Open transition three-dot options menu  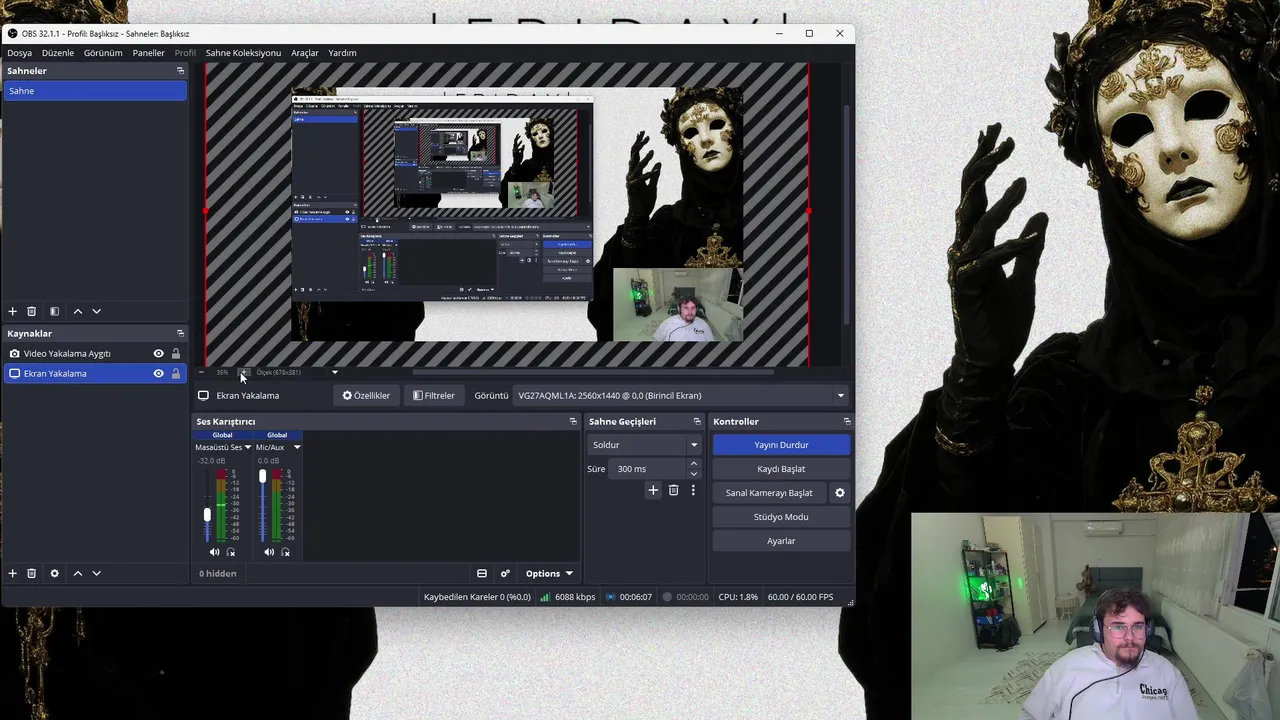(693, 490)
